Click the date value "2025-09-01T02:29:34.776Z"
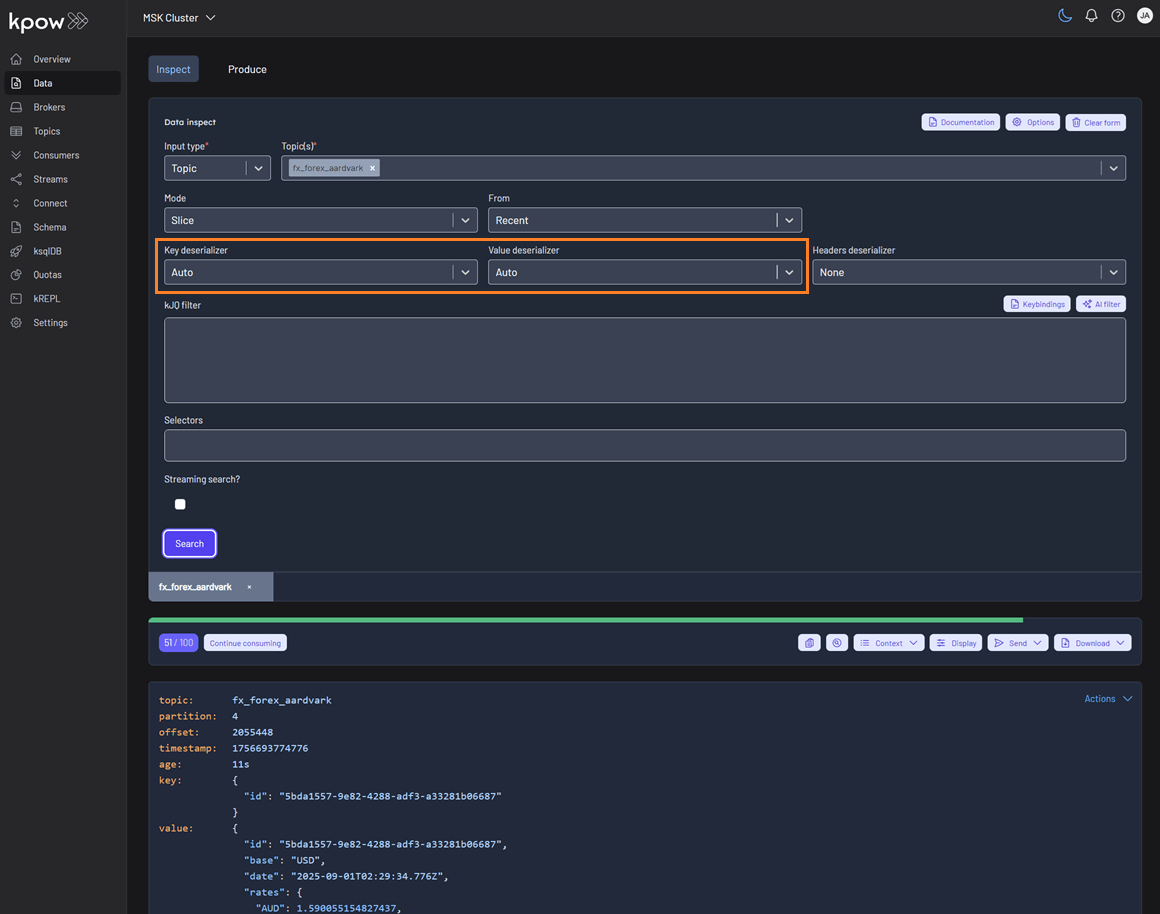The image size is (1160, 914). [367, 876]
